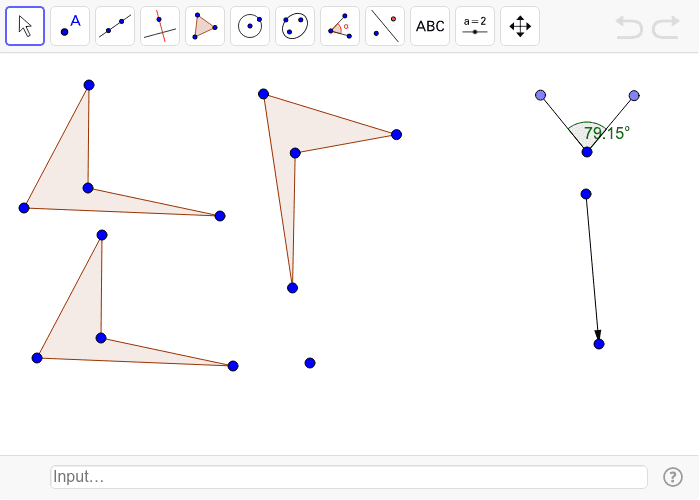Select left light-blue point of angle
Viewport: 700px width, 500px height.
(541, 95)
